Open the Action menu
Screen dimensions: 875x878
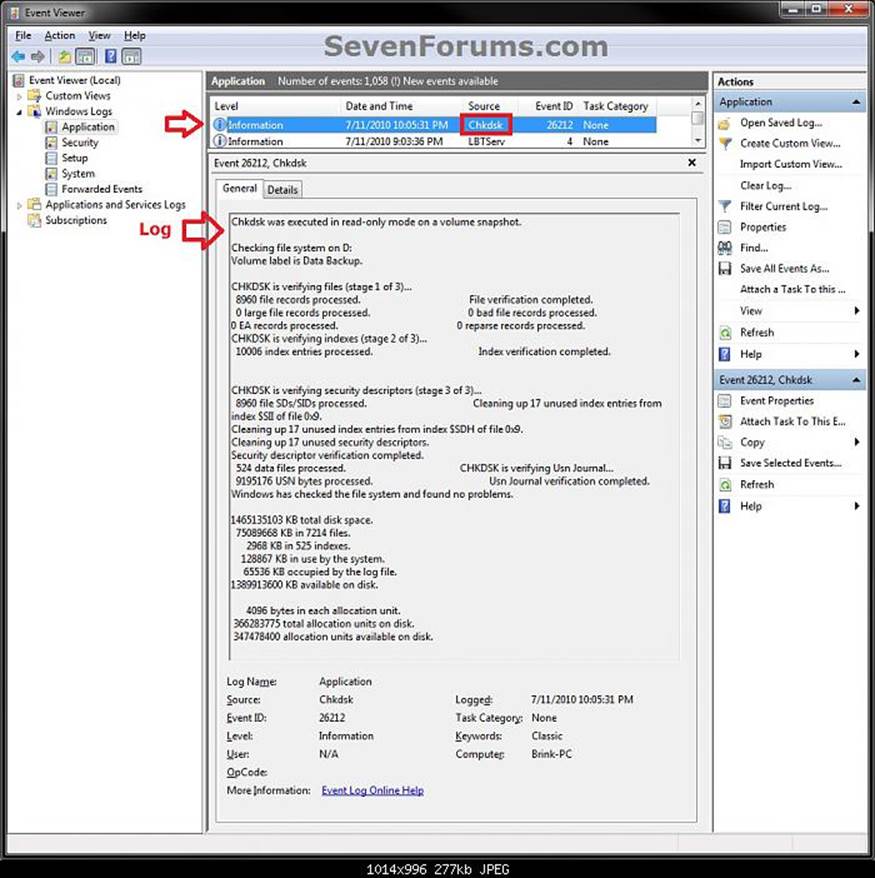tap(59, 35)
